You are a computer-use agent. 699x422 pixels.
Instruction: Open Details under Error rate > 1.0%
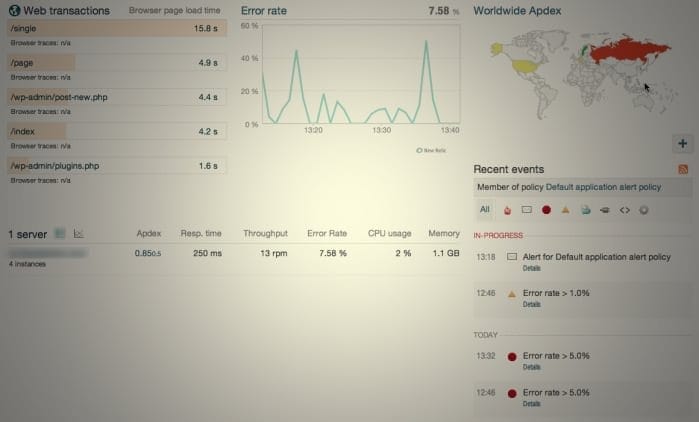[x=531, y=304]
